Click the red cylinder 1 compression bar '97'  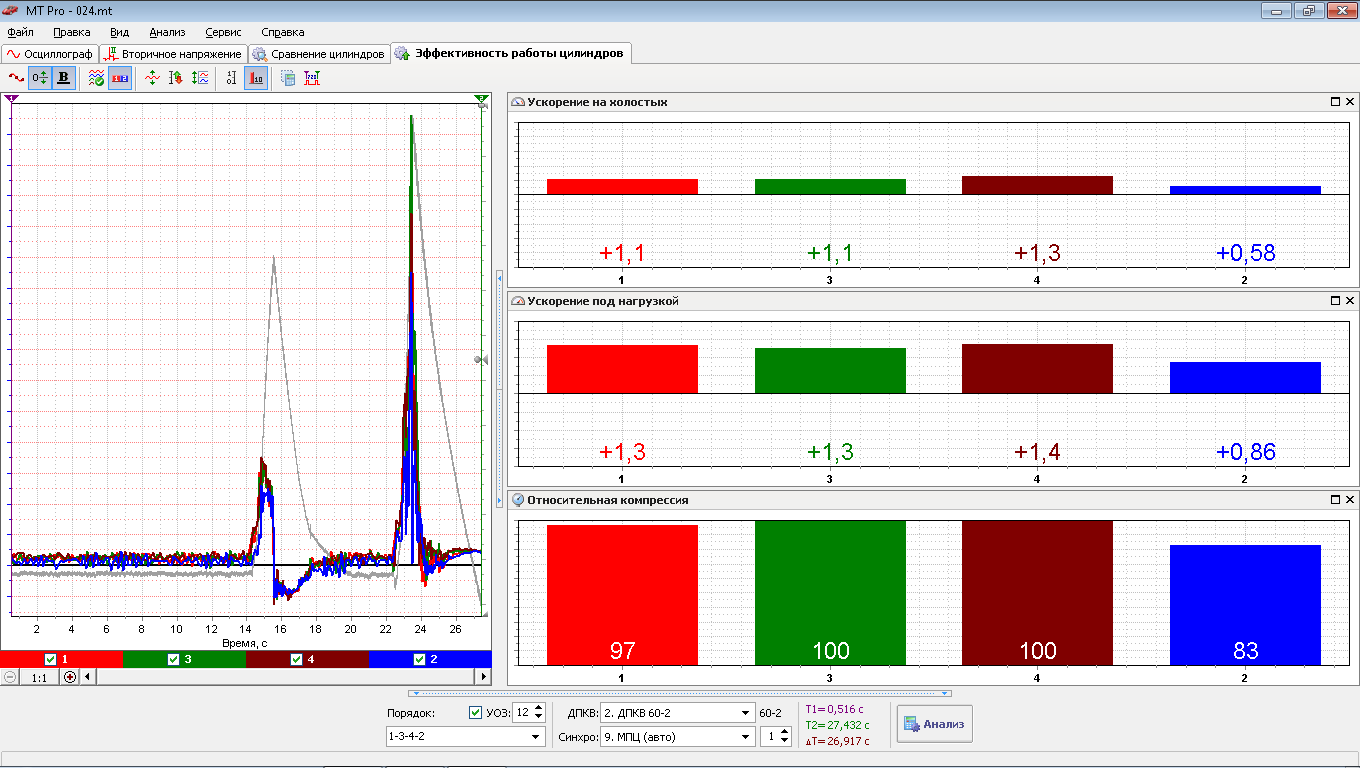pyautogui.click(x=622, y=595)
